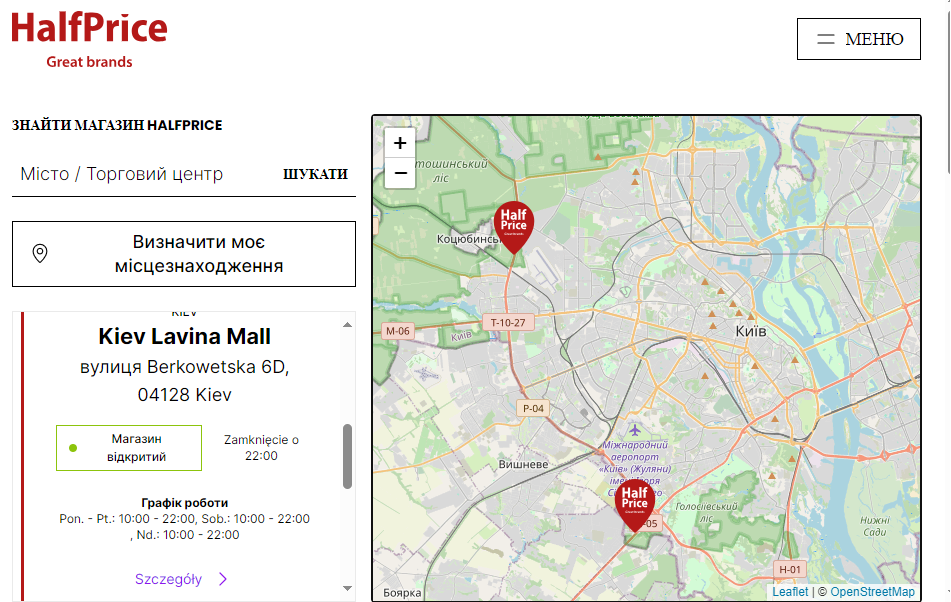Click the chevron arrow beside Szczegóły
Screen dimensions: 951x602
click(223, 579)
